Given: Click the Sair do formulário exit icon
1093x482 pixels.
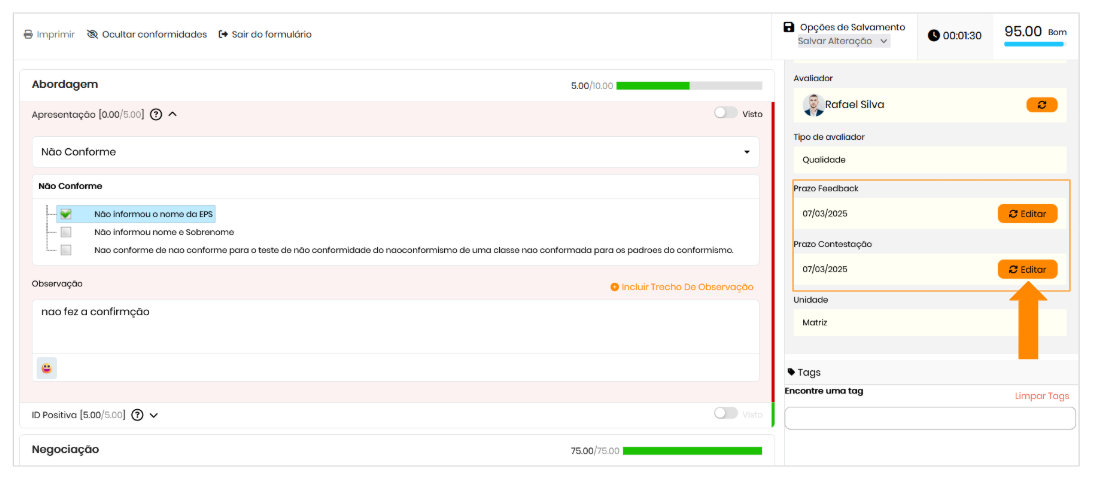Looking at the screenshot, I should (223, 34).
